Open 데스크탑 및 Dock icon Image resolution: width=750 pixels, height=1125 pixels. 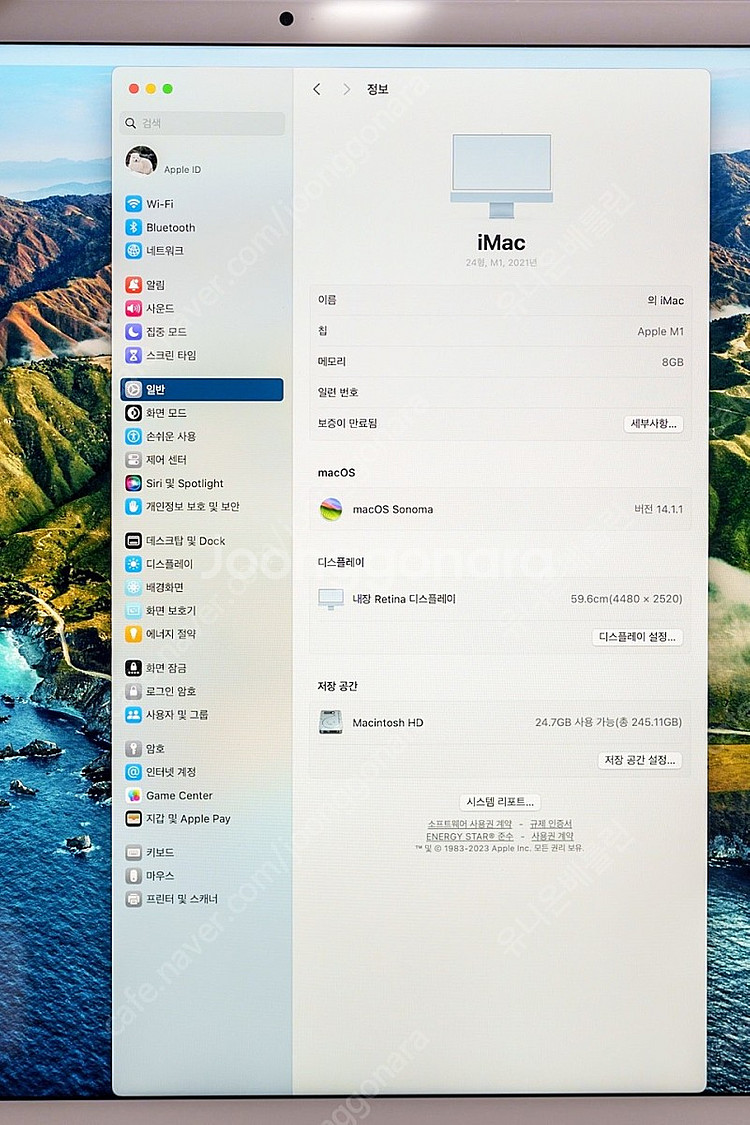point(133,541)
